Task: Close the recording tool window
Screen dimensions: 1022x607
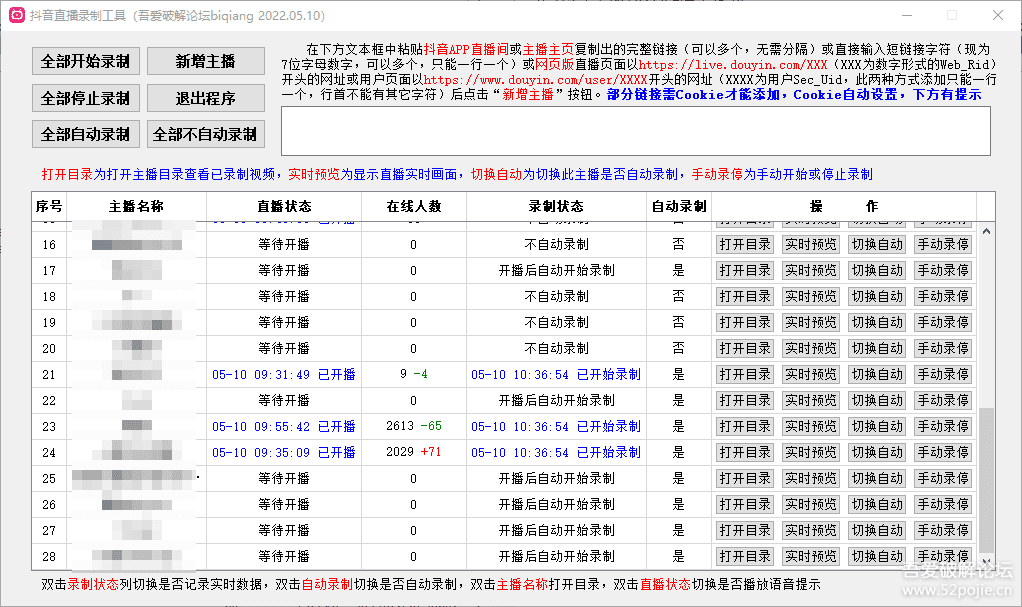Action: click(997, 15)
